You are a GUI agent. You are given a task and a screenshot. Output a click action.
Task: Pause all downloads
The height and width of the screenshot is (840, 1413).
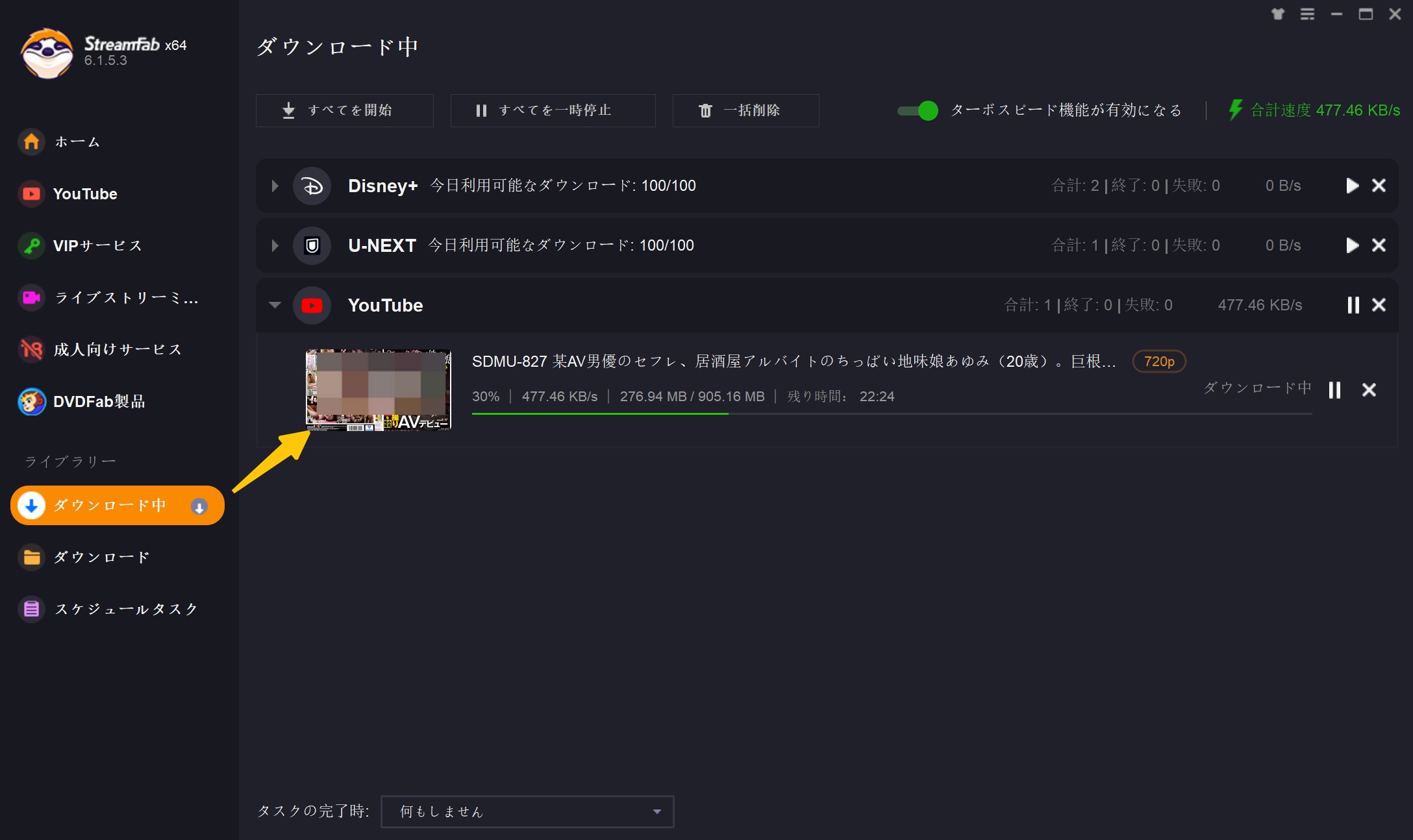[x=553, y=110]
